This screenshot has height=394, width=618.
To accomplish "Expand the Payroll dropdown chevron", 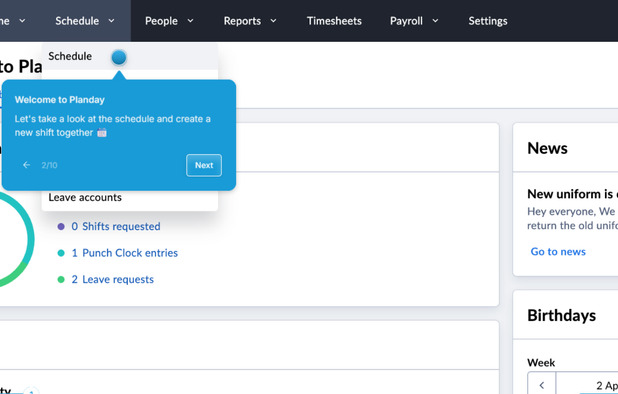I will pos(435,21).
